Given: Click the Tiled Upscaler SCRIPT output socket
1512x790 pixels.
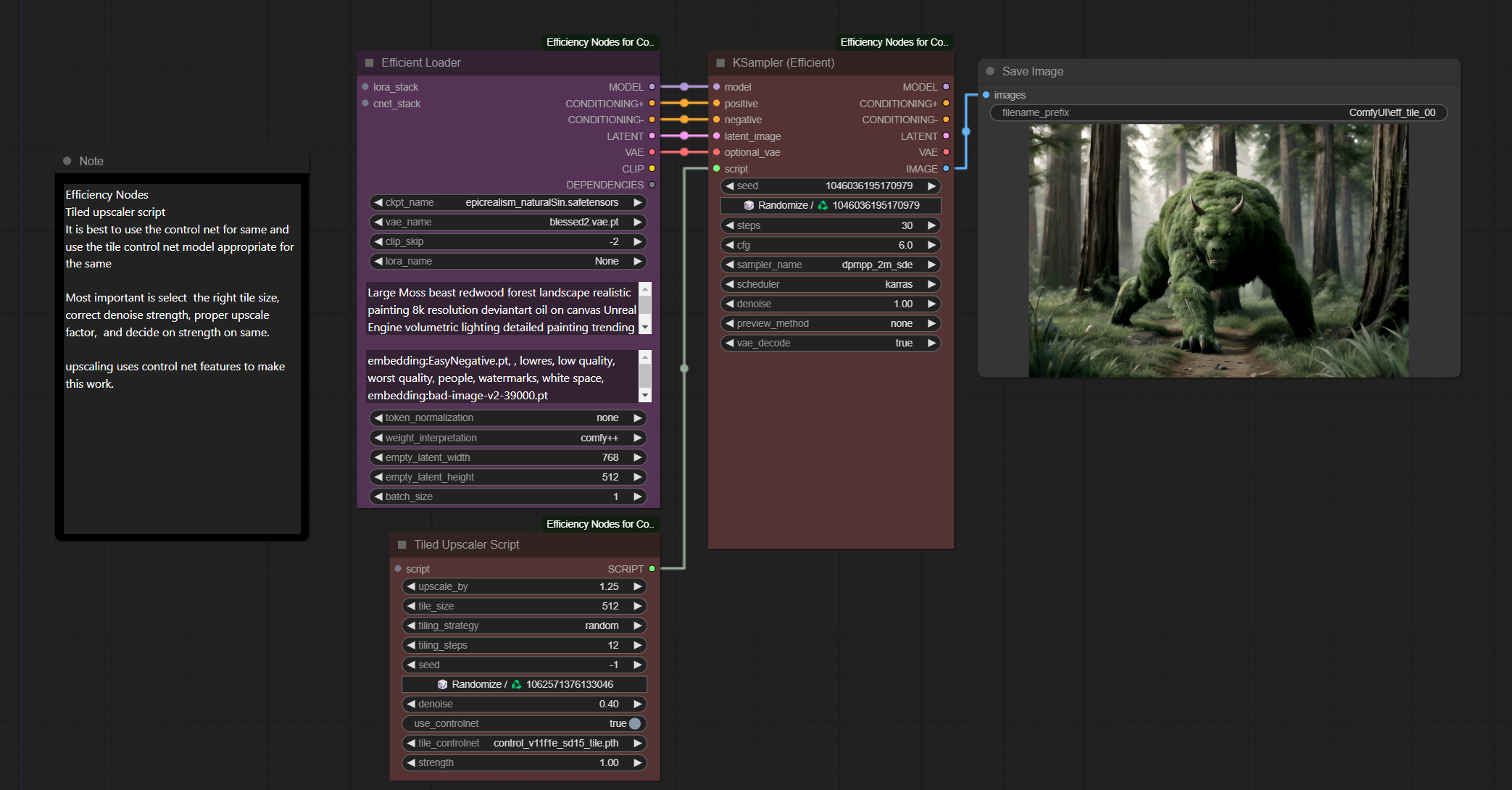Looking at the screenshot, I should point(652,569).
